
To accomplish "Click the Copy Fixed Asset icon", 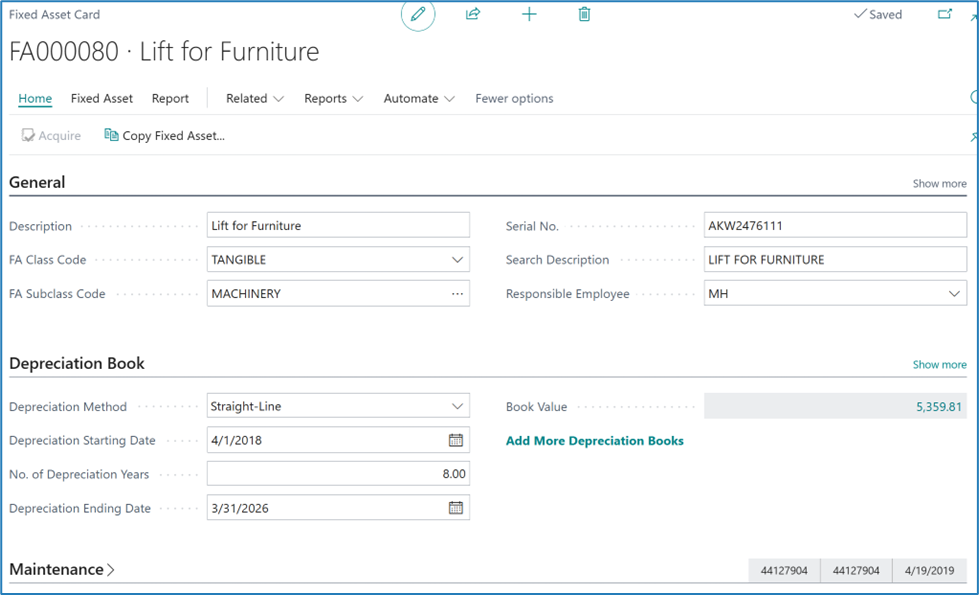I will point(111,135).
